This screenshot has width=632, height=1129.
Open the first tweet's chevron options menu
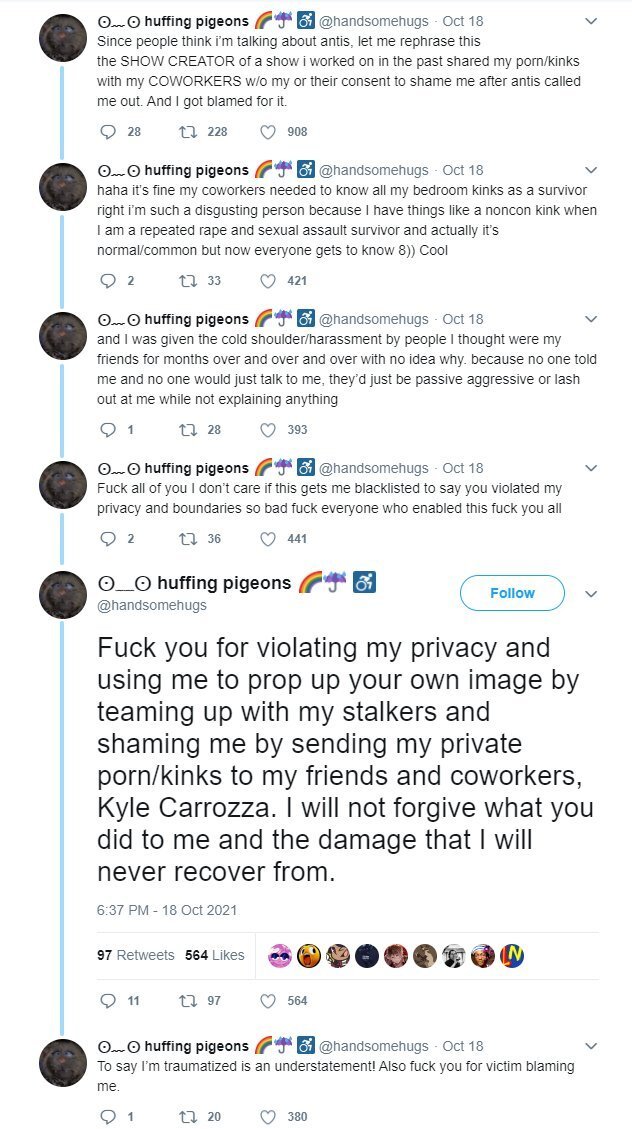[591, 22]
